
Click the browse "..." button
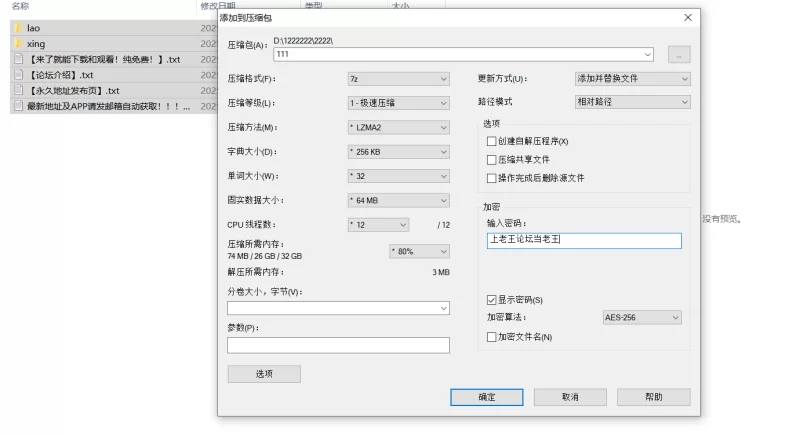click(679, 55)
